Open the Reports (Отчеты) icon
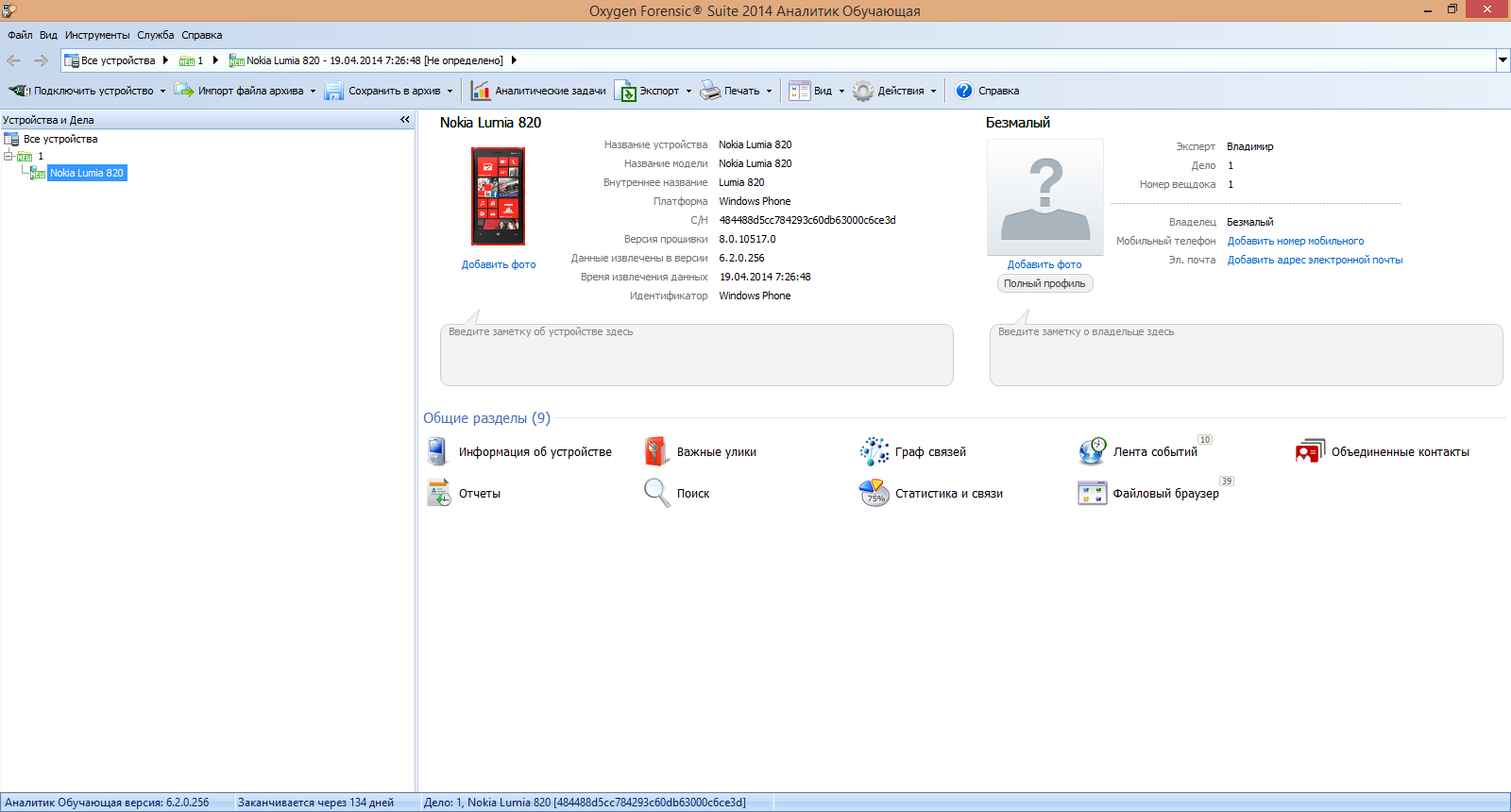This screenshot has width=1511, height=812. (x=439, y=493)
